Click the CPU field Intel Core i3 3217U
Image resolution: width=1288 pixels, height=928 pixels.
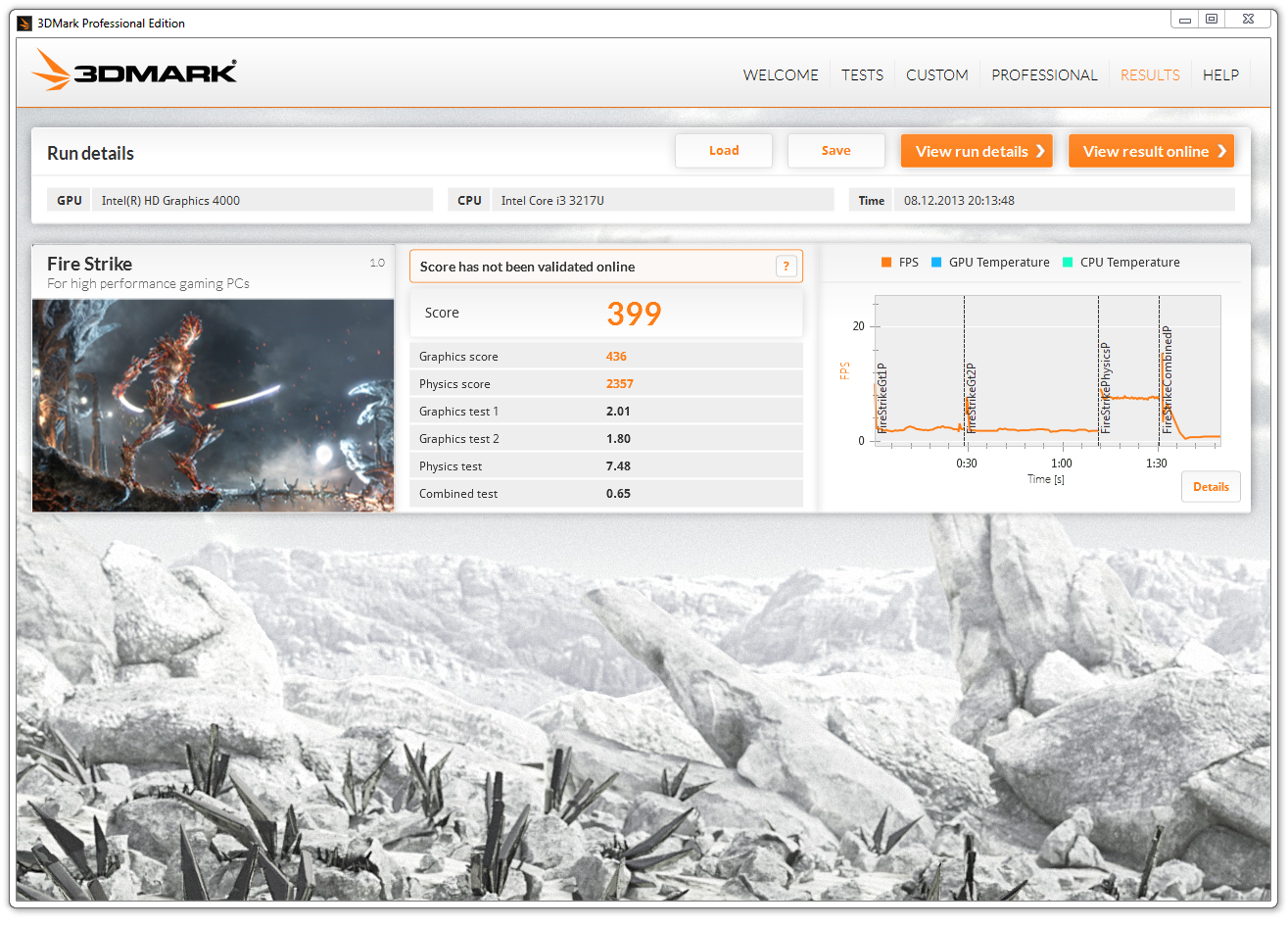point(663,200)
